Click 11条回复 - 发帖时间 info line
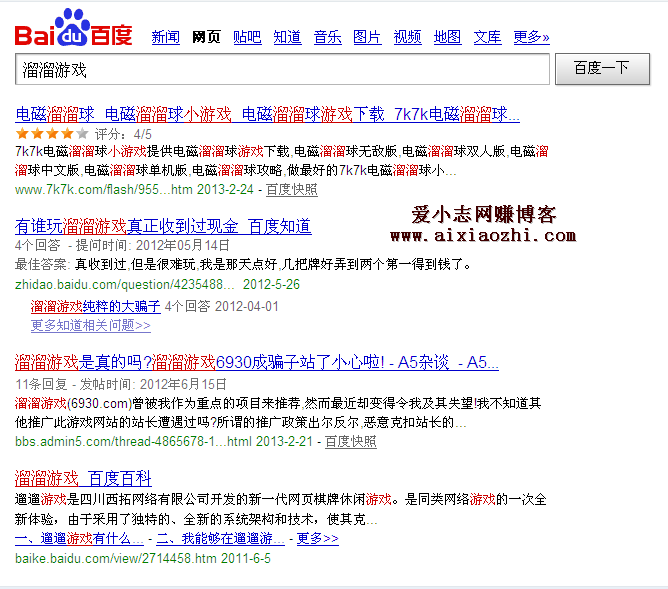 [x=121, y=384]
